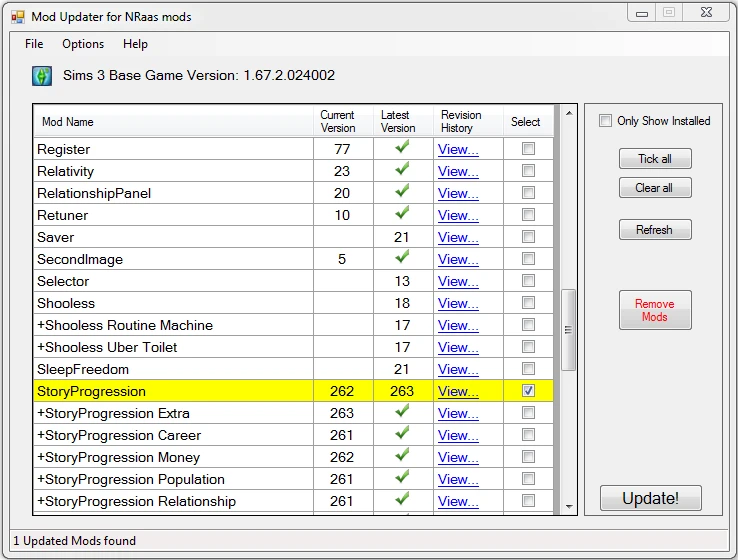Click the green checkmark in SecondImage row
738x560 pixels.
click(x=402, y=257)
